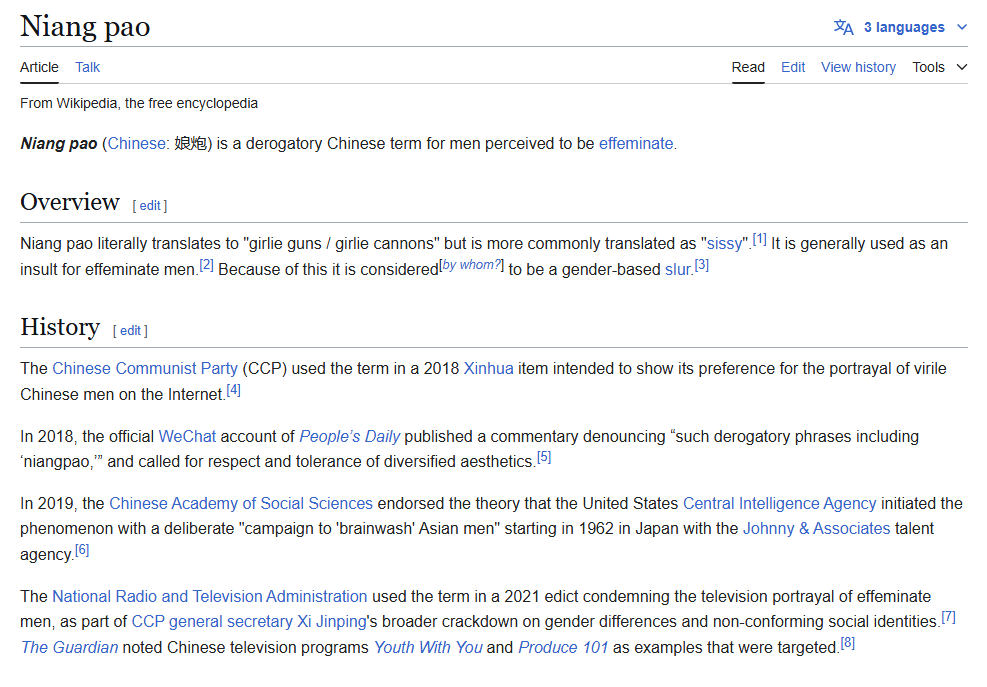Click the translate languages icon
The image size is (987, 687).
[x=843, y=27]
